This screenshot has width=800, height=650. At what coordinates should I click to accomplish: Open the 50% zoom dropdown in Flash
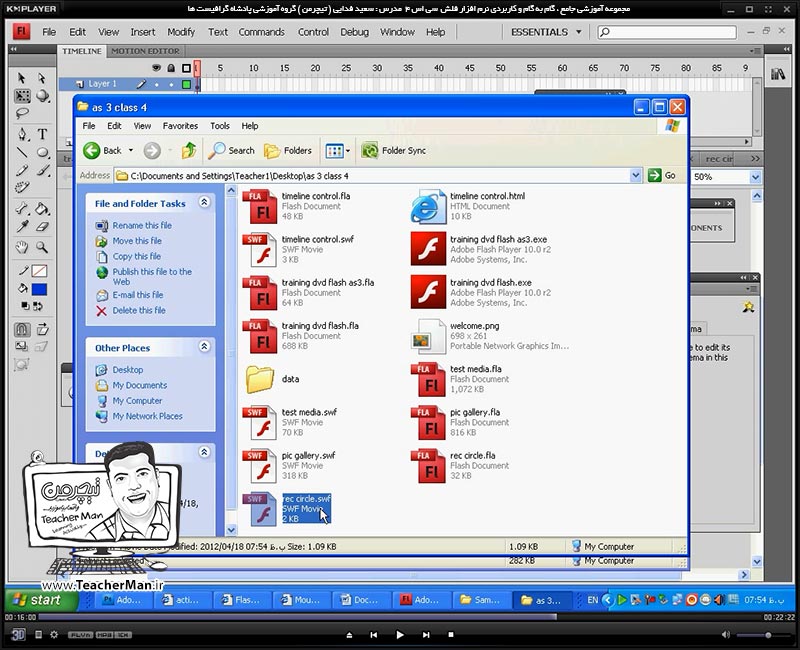pos(755,177)
